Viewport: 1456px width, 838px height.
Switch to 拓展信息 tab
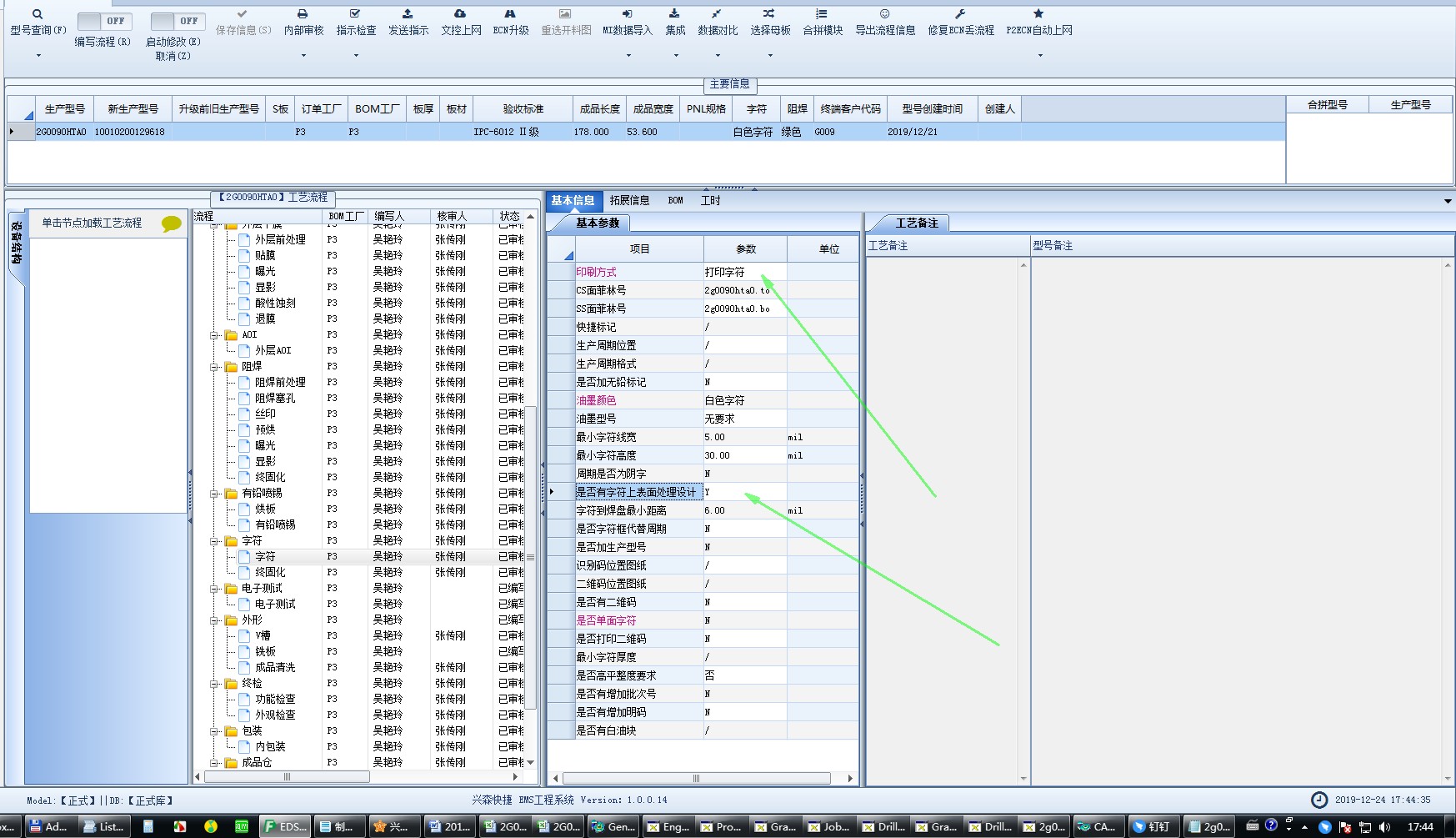click(x=629, y=200)
